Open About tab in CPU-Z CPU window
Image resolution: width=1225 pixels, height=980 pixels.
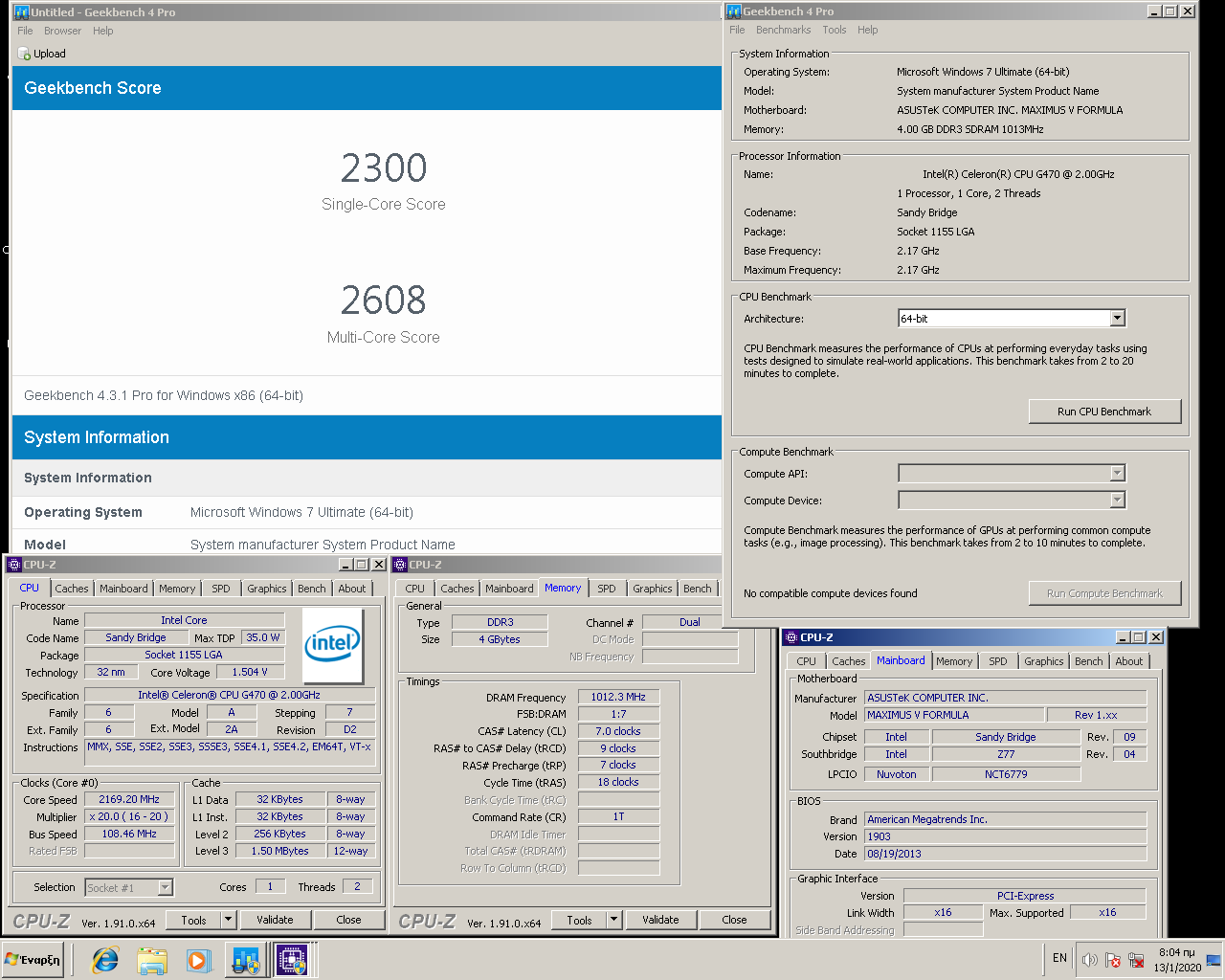[x=351, y=589]
